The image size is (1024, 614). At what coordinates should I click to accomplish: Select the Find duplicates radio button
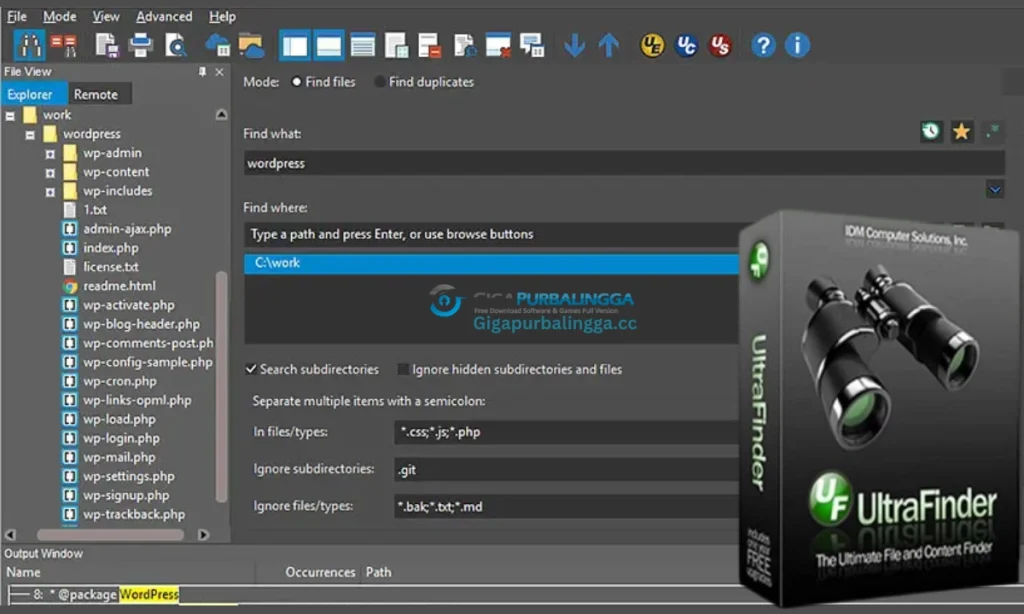click(379, 82)
